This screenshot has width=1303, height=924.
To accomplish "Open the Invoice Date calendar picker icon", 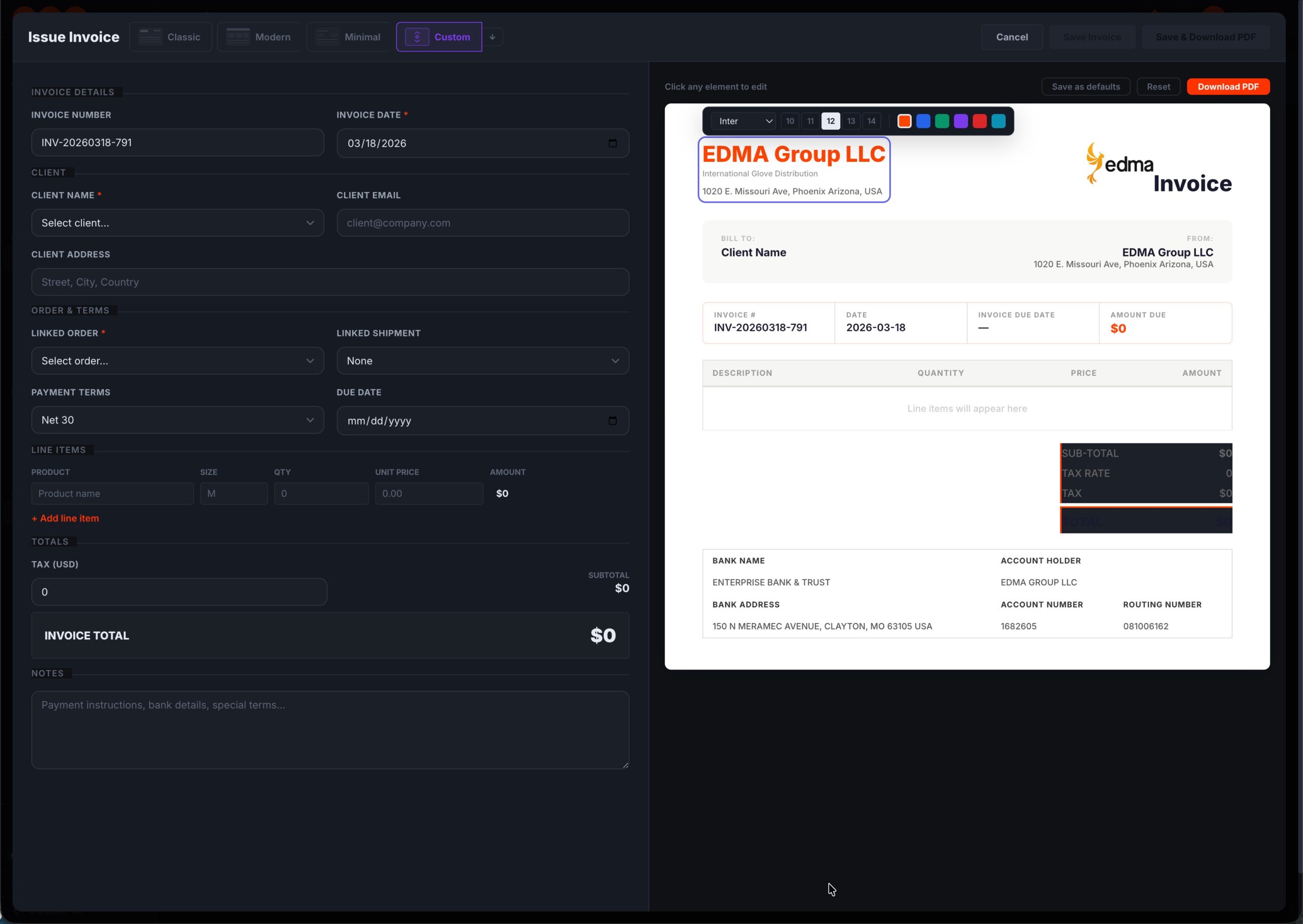I will coord(612,144).
